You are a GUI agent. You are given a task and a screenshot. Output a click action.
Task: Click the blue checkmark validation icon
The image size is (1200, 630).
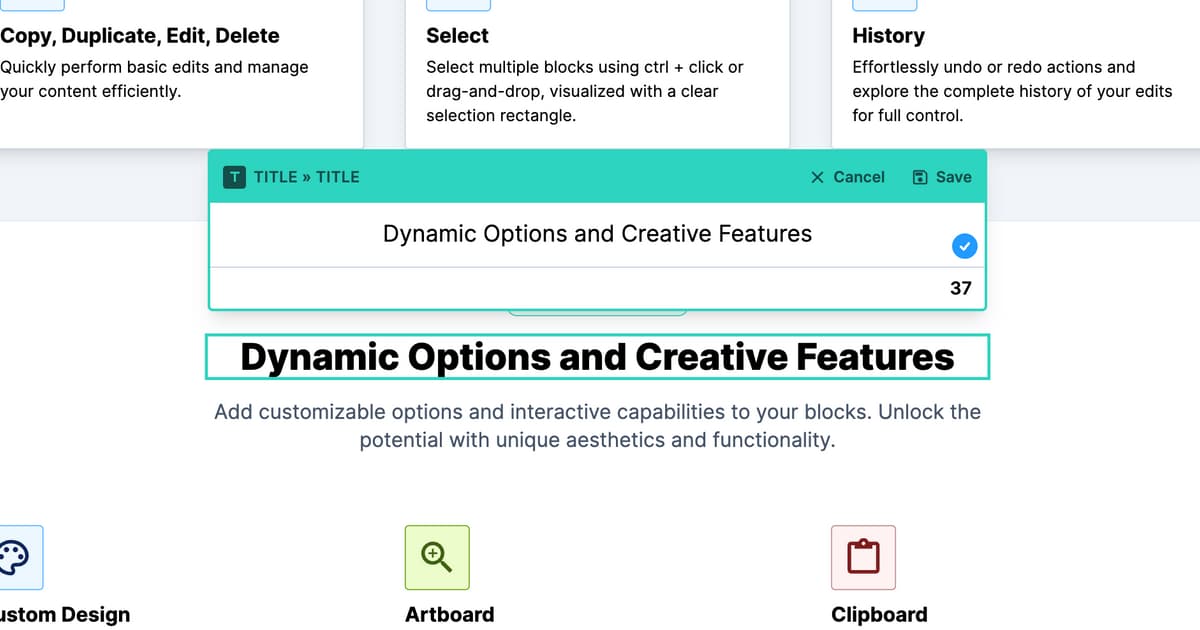pos(963,245)
